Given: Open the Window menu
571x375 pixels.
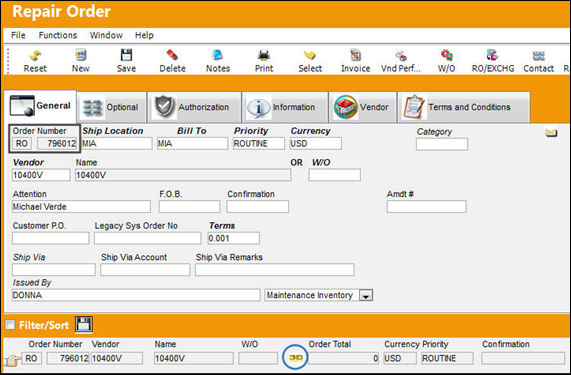Looking at the screenshot, I should (x=106, y=35).
